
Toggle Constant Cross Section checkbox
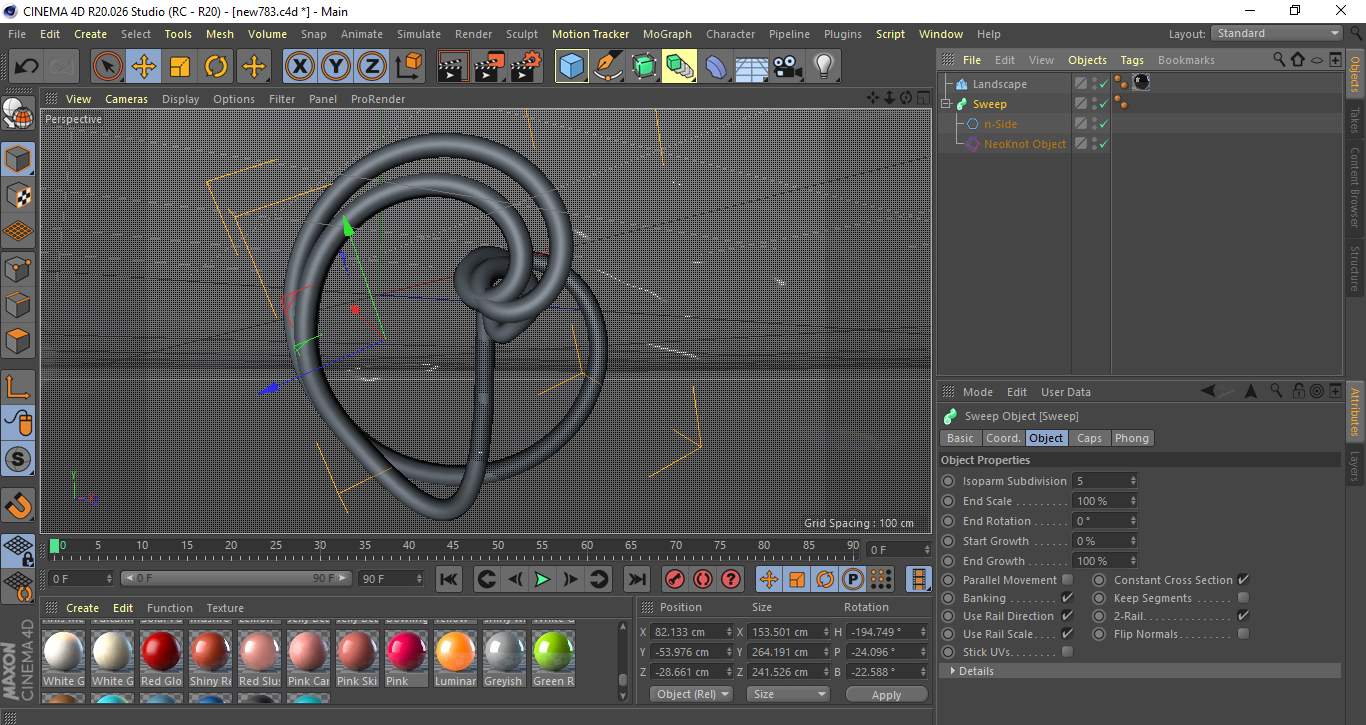pyautogui.click(x=1243, y=580)
